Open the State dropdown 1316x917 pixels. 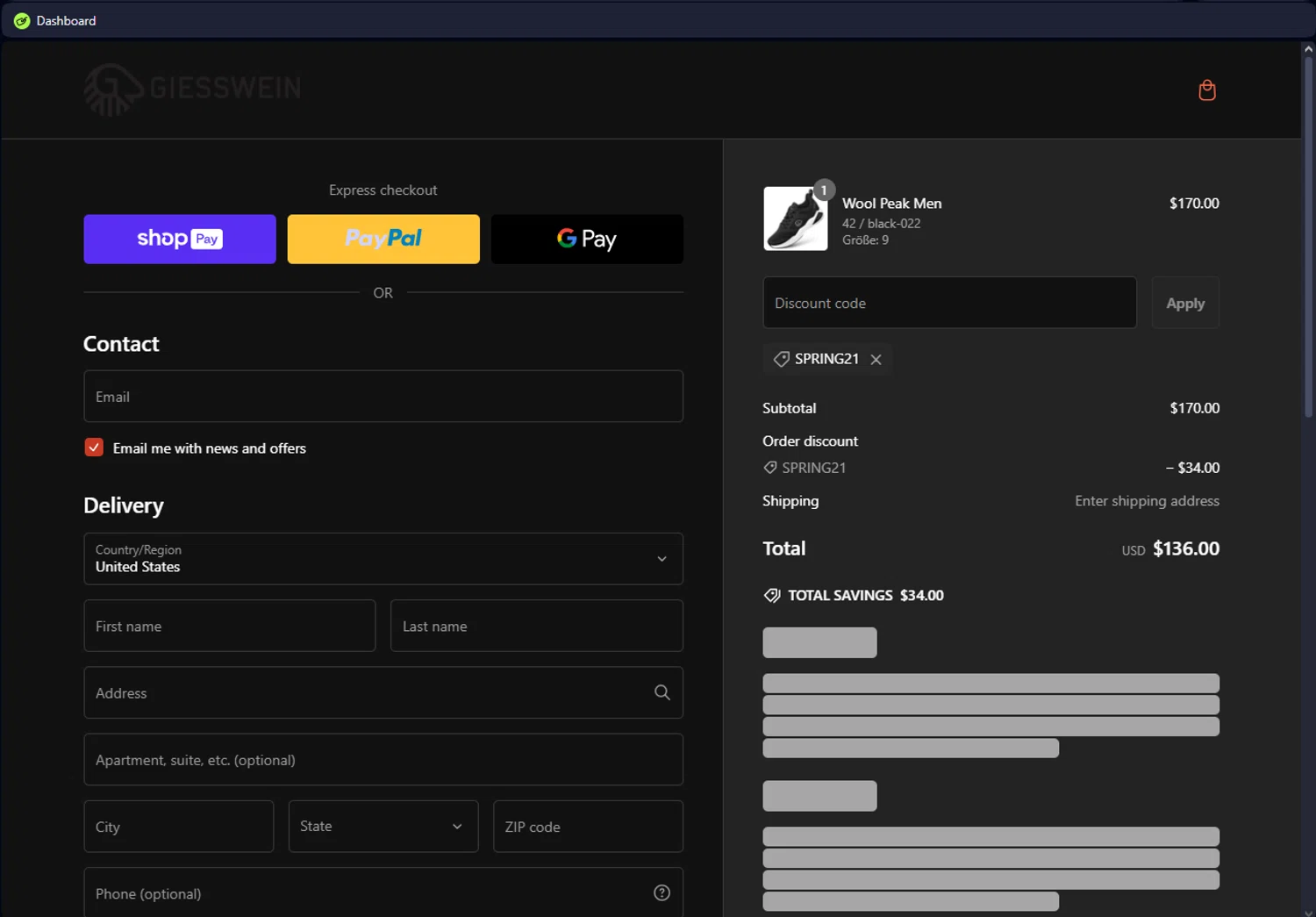(x=383, y=826)
